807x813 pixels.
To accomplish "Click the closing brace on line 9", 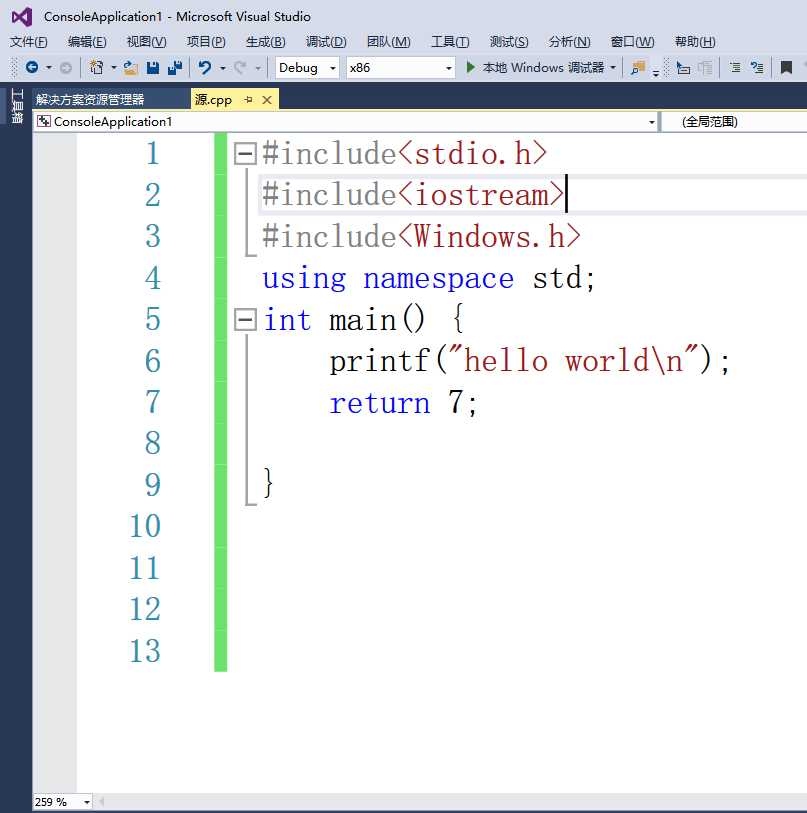I will point(268,483).
